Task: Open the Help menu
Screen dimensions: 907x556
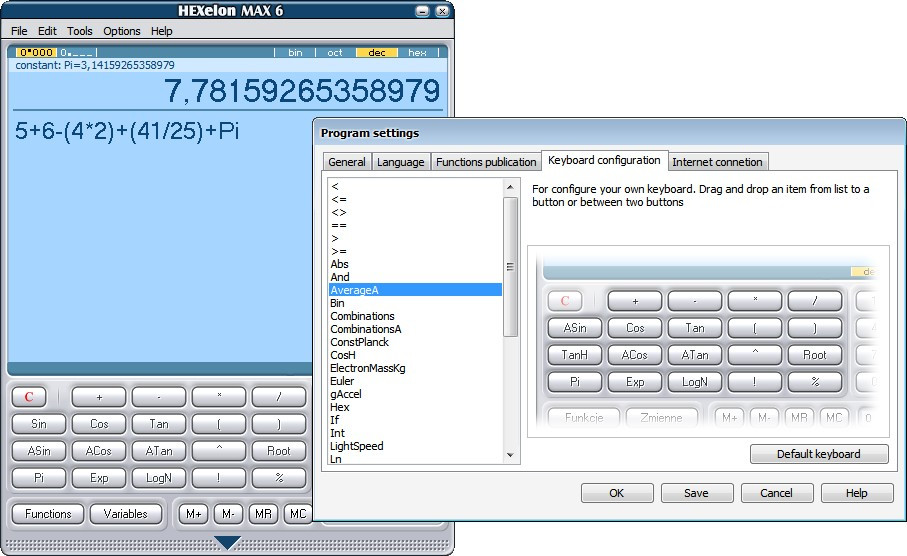Action: click(x=161, y=31)
